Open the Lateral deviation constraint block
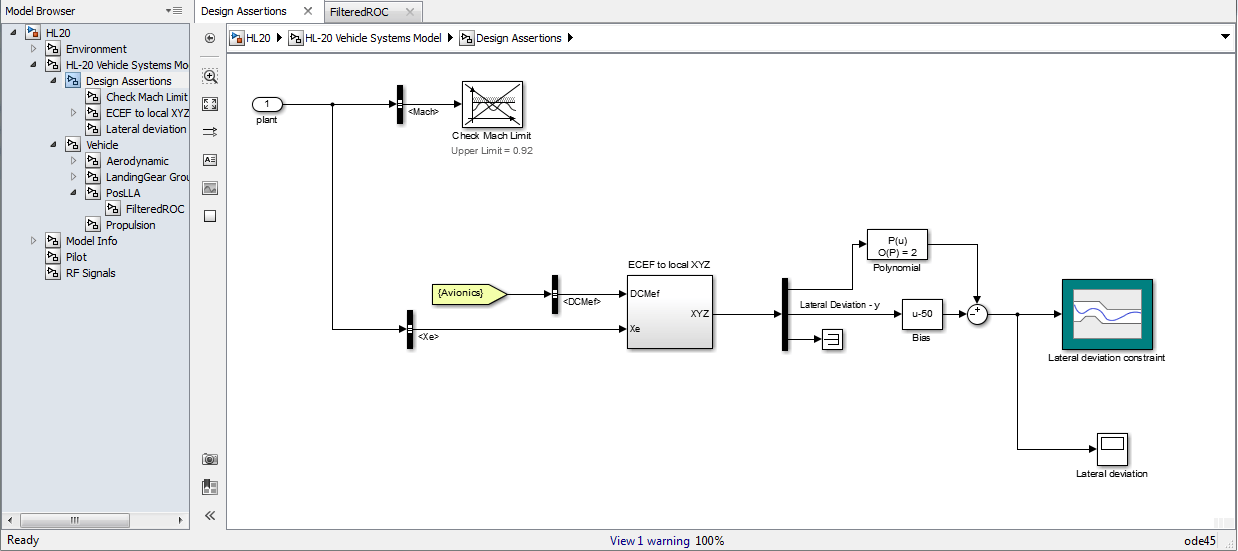1238x551 pixels. 1107,315
